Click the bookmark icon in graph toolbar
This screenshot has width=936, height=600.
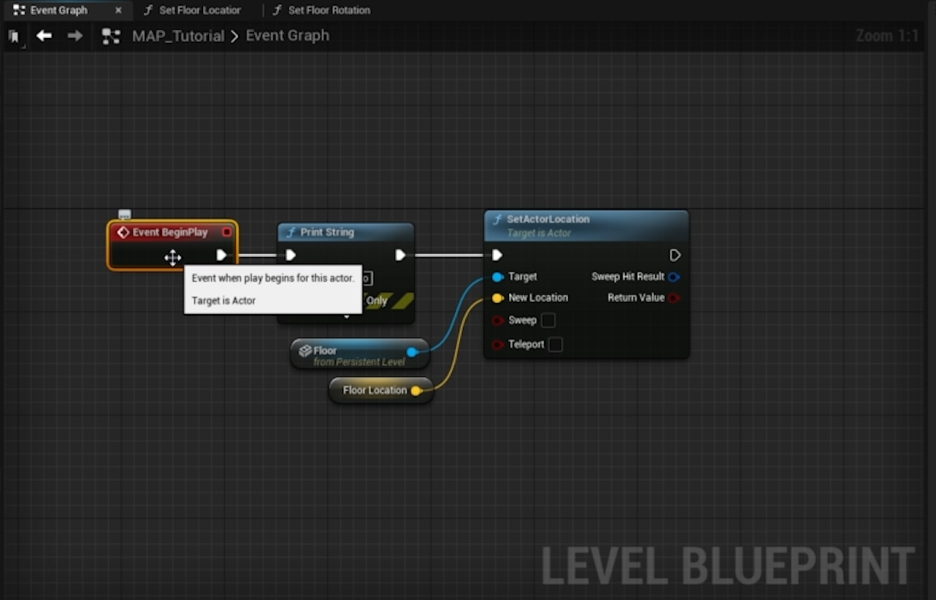[x=14, y=37]
